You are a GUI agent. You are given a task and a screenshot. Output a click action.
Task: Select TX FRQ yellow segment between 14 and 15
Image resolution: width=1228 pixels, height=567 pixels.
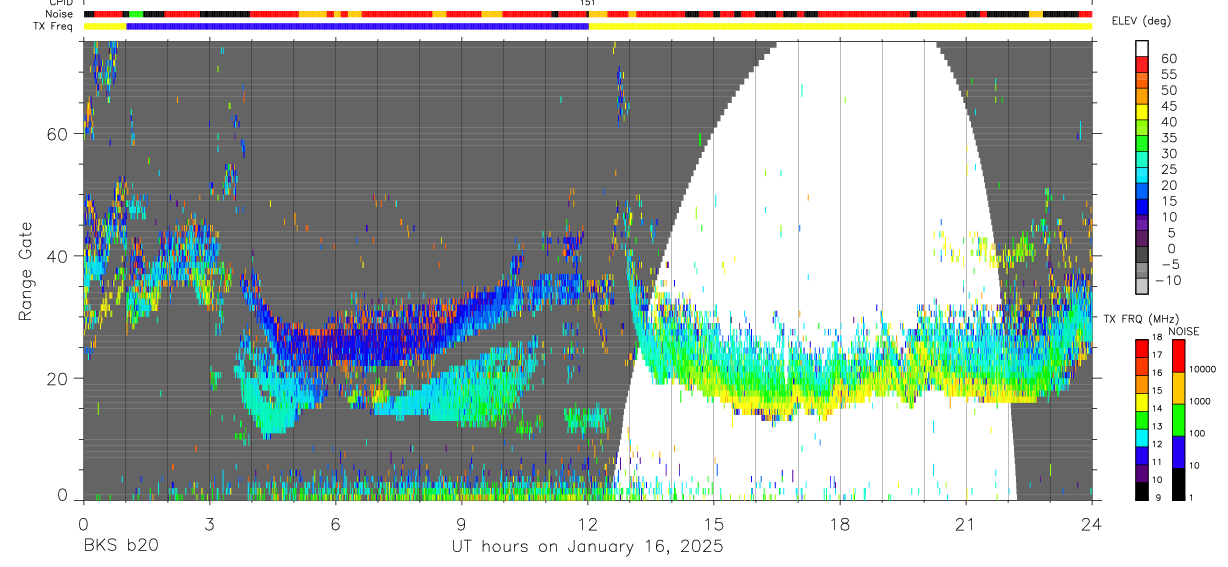(1142, 401)
